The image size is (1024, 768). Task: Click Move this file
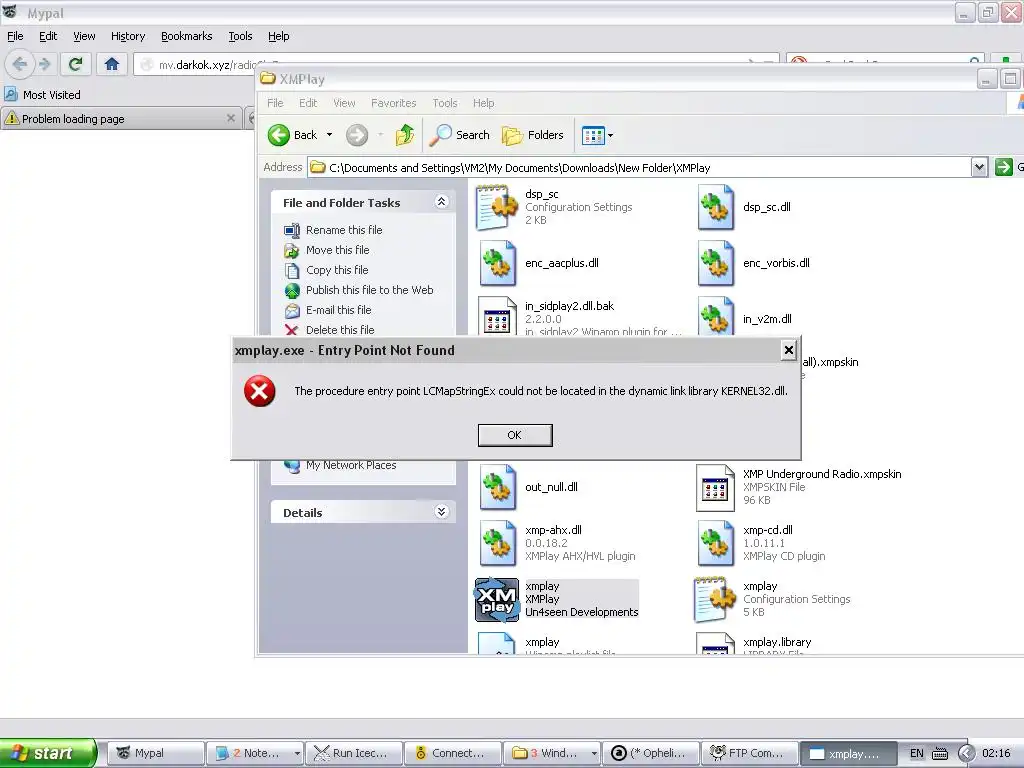point(337,250)
